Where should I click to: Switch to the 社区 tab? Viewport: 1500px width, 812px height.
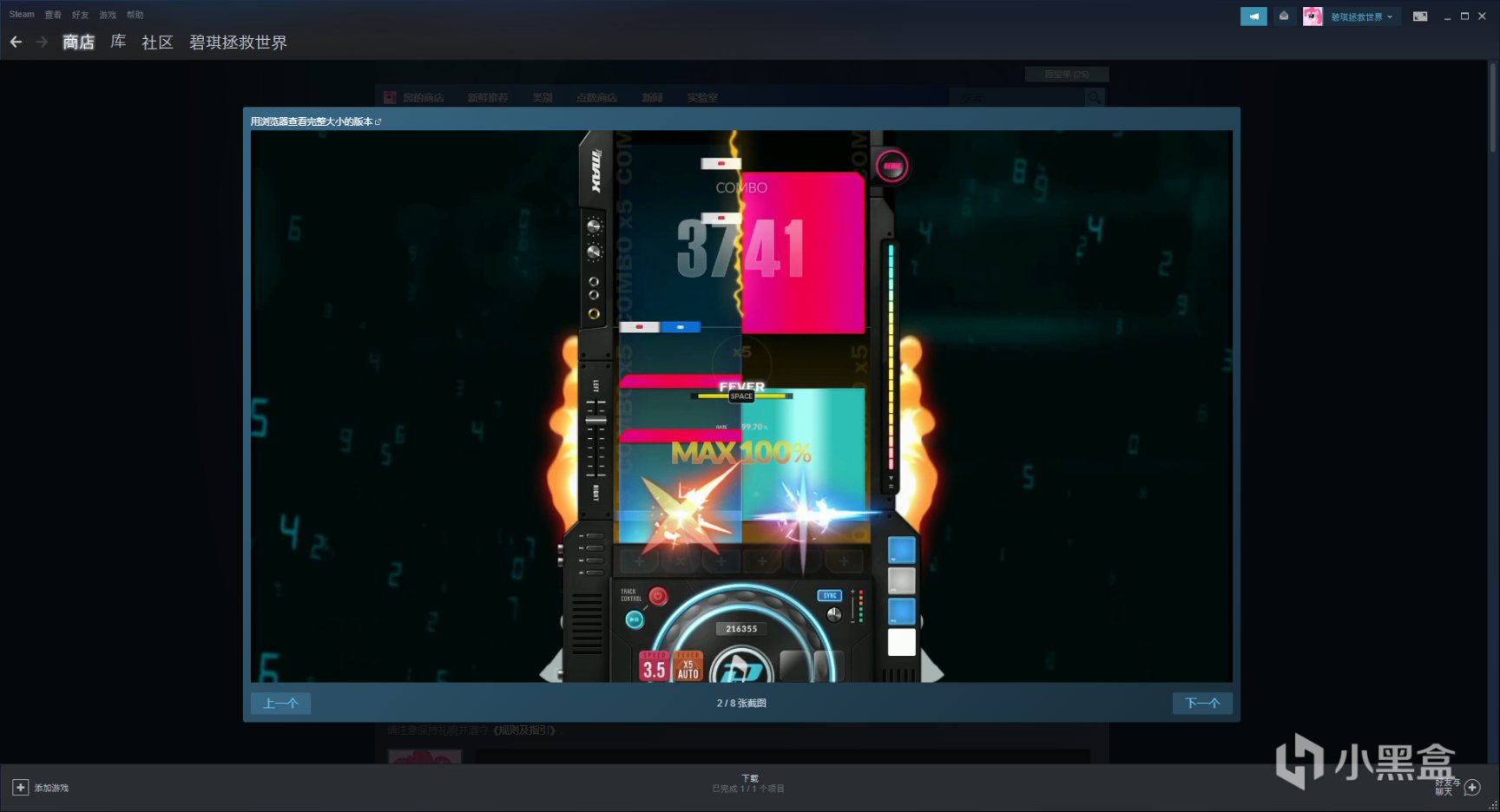[157, 42]
